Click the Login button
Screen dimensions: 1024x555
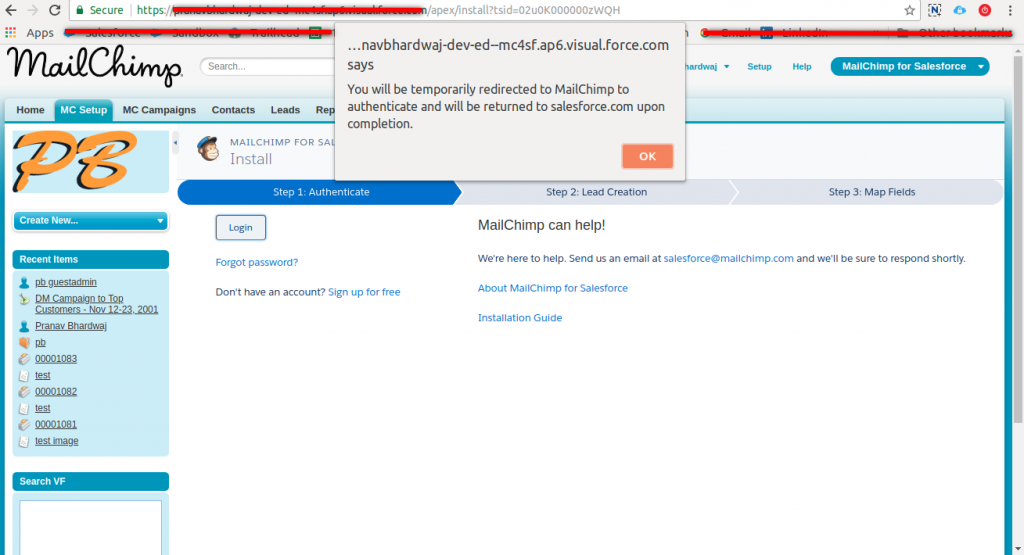[240, 227]
